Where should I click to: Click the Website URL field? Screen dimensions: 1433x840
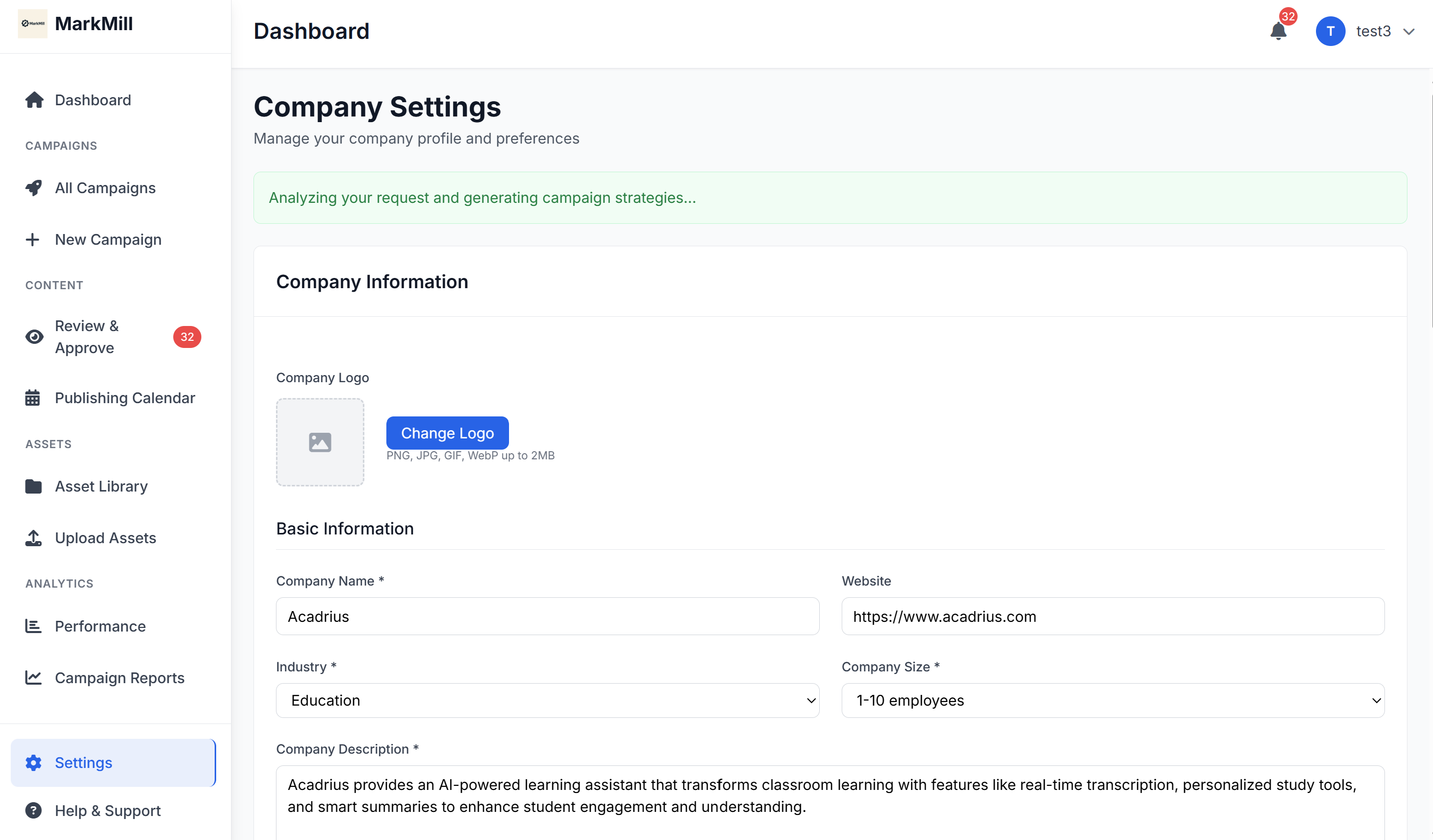(1112, 617)
